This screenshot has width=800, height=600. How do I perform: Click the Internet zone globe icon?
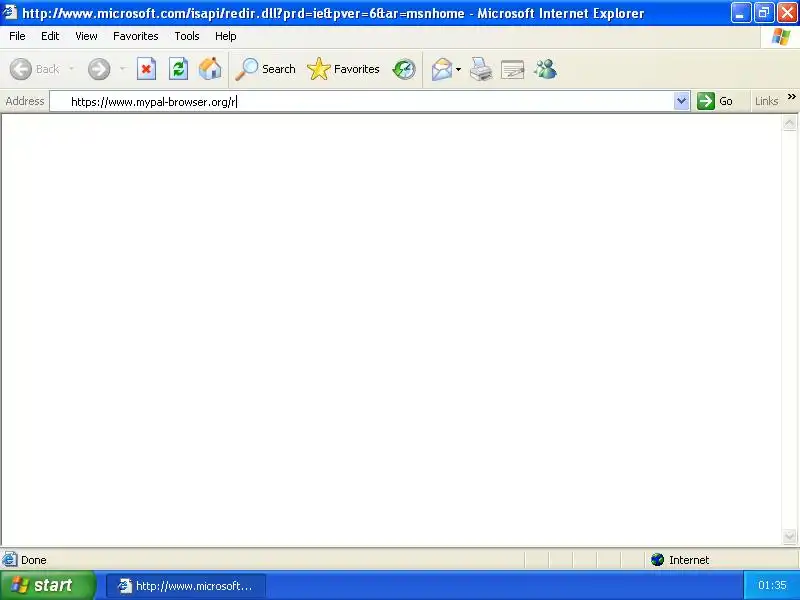coord(657,560)
